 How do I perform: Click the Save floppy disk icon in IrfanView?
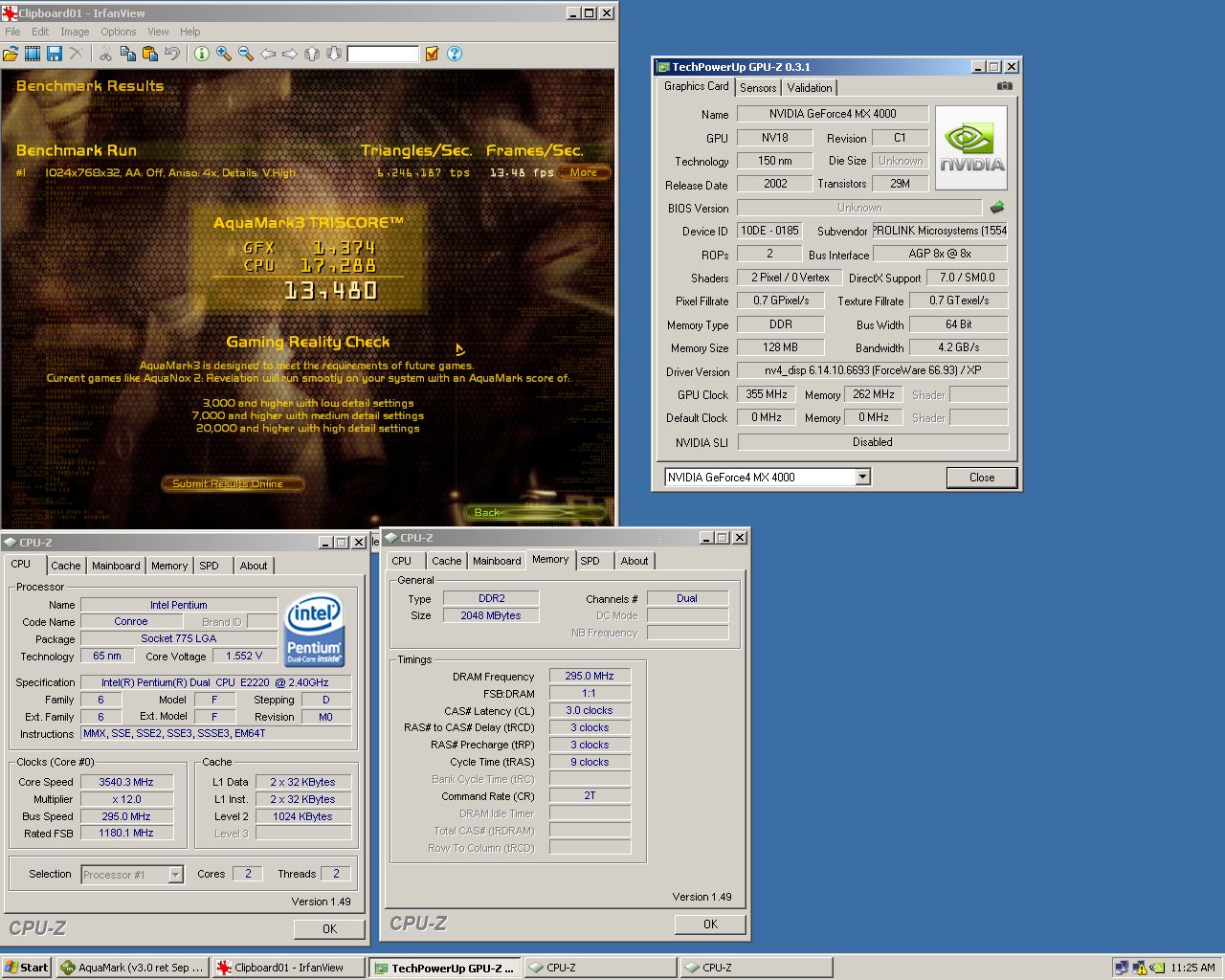(x=55, y=55)
